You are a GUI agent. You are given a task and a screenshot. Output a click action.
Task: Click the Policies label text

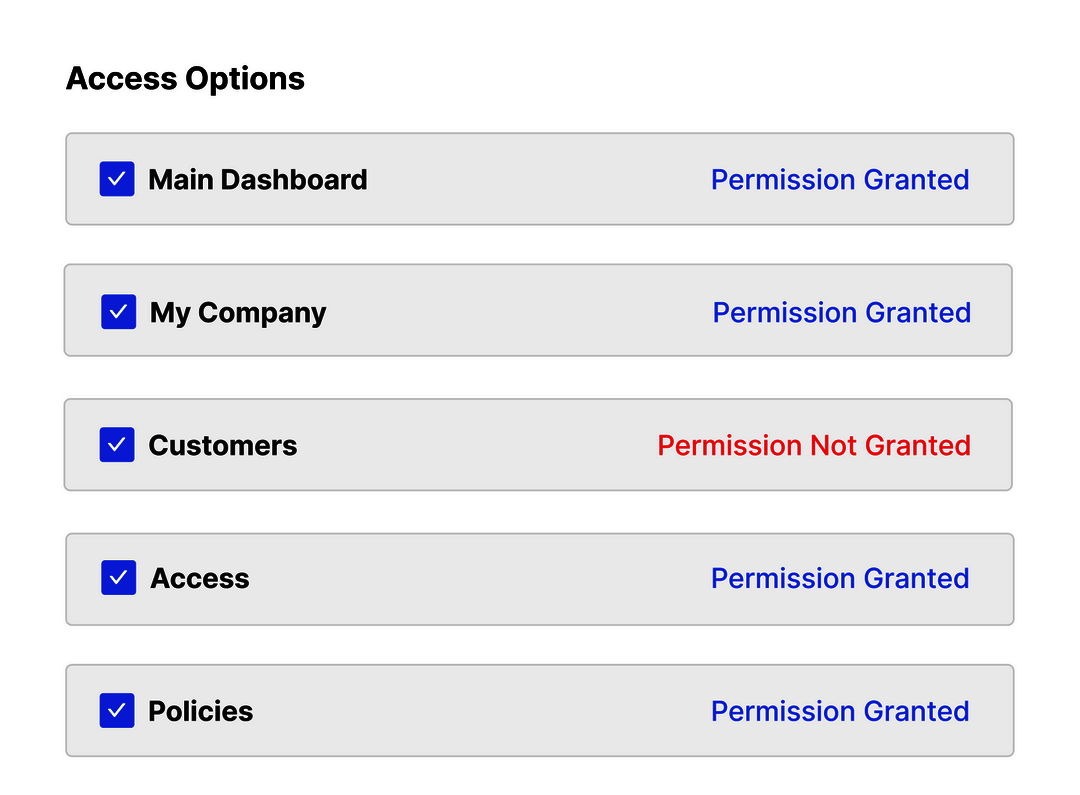[201, 712]
